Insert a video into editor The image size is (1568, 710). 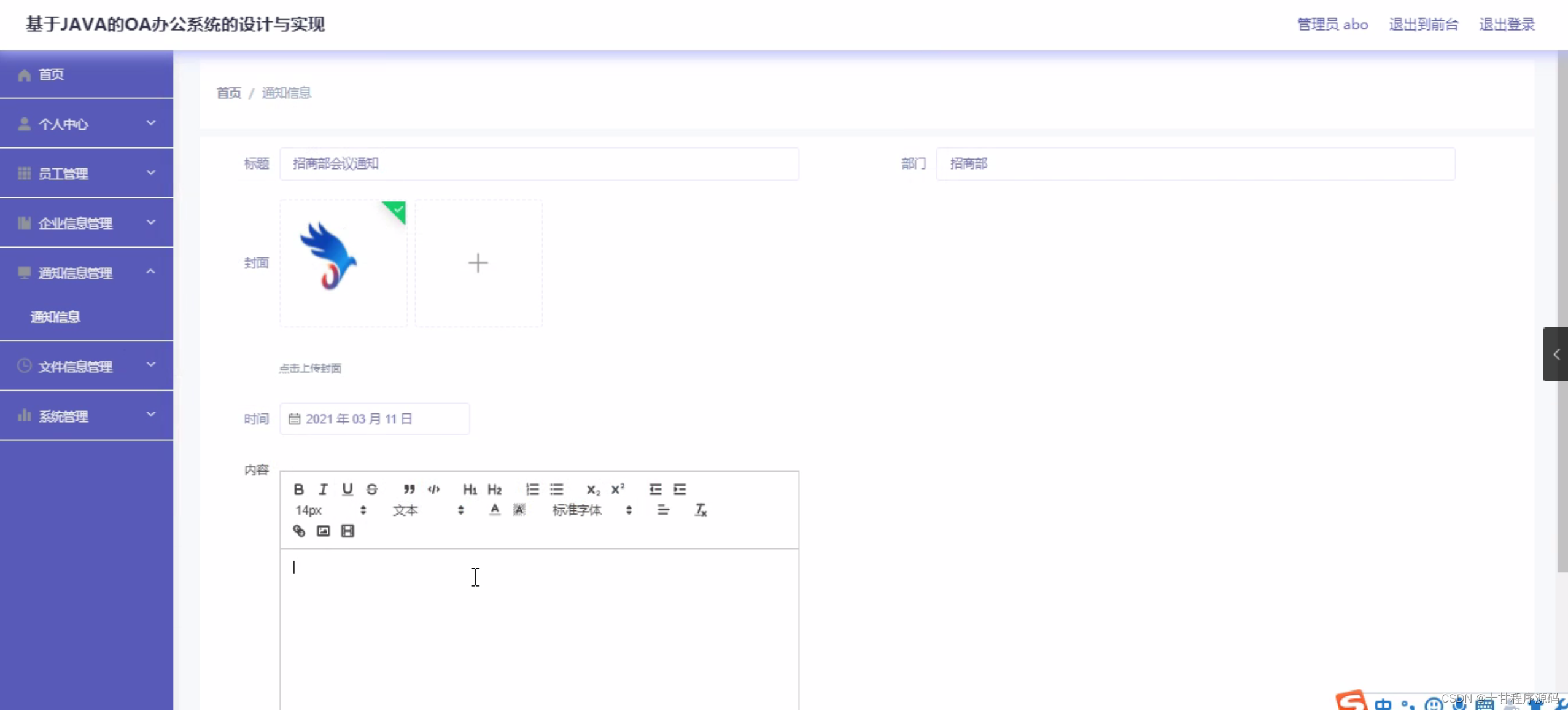tap(347, 531)
